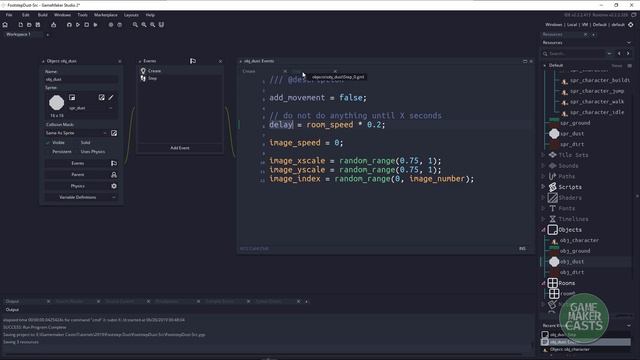Screen dimensions: 640x360
Task: Collapse the Objects tree folder
Action: (x=543, y=230)
